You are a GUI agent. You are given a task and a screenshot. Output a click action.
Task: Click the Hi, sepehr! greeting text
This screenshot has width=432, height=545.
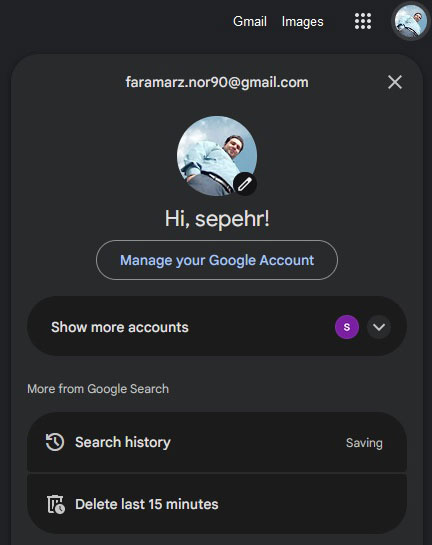[x=217, y=219]
